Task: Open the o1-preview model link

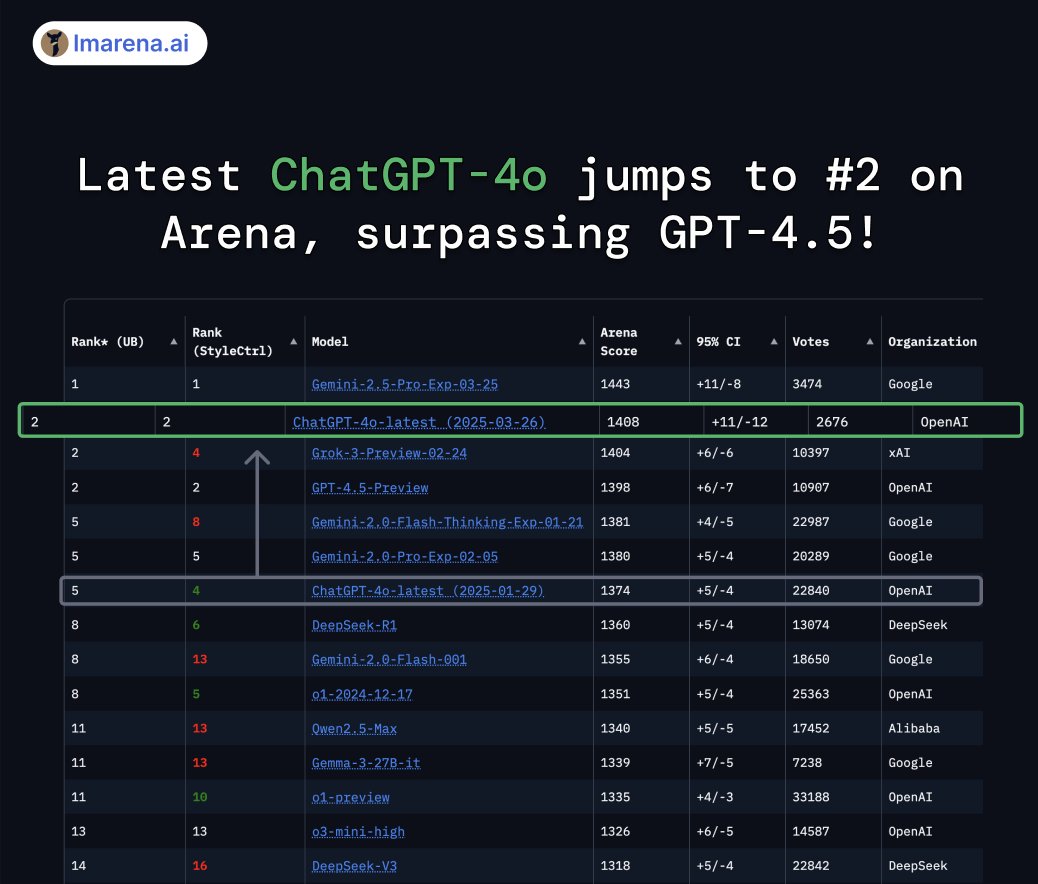Action: coord(348,797)
